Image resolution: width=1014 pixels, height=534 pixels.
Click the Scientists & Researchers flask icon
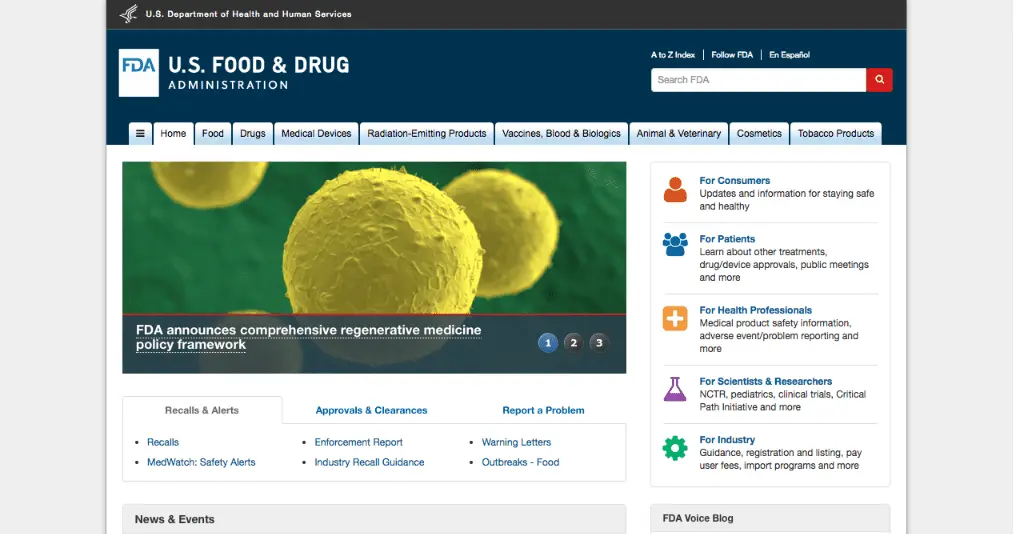(675, 389)
